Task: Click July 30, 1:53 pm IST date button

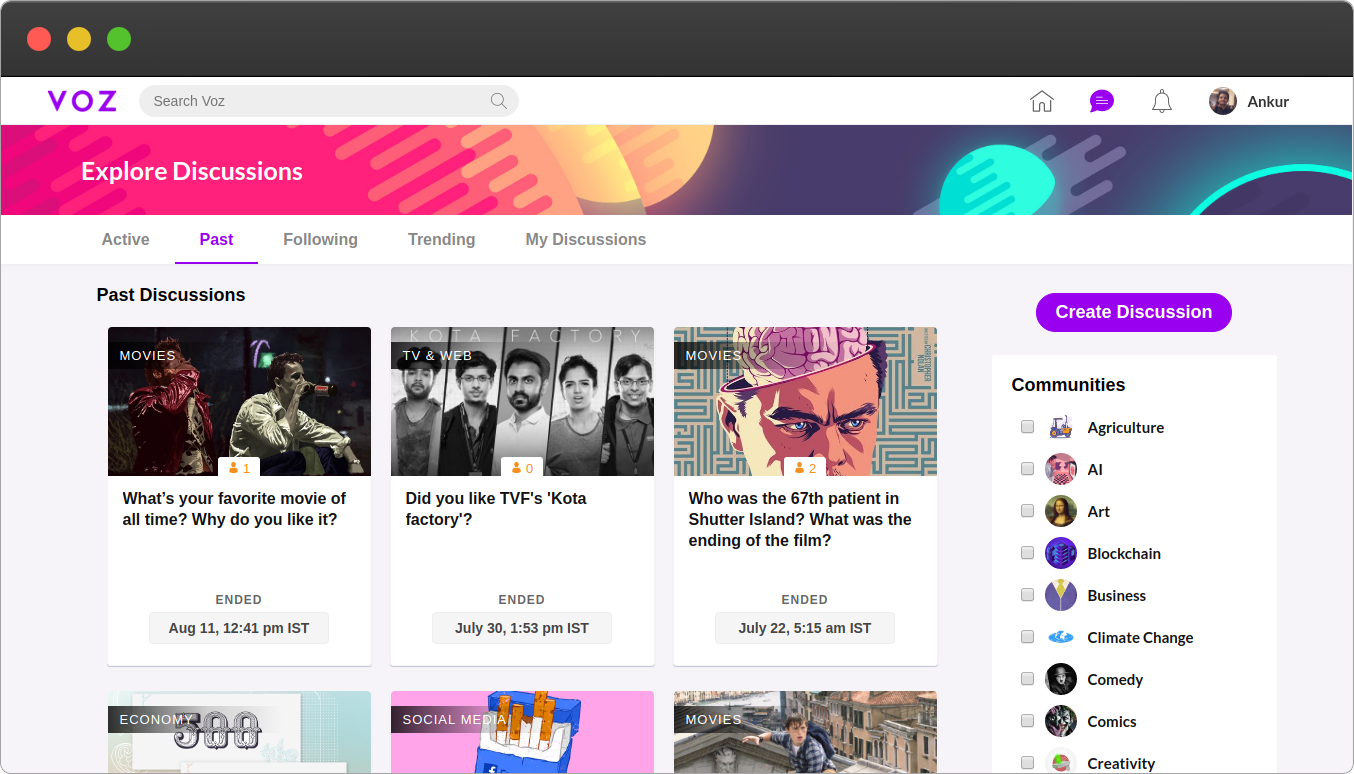Action: (522, 628)
